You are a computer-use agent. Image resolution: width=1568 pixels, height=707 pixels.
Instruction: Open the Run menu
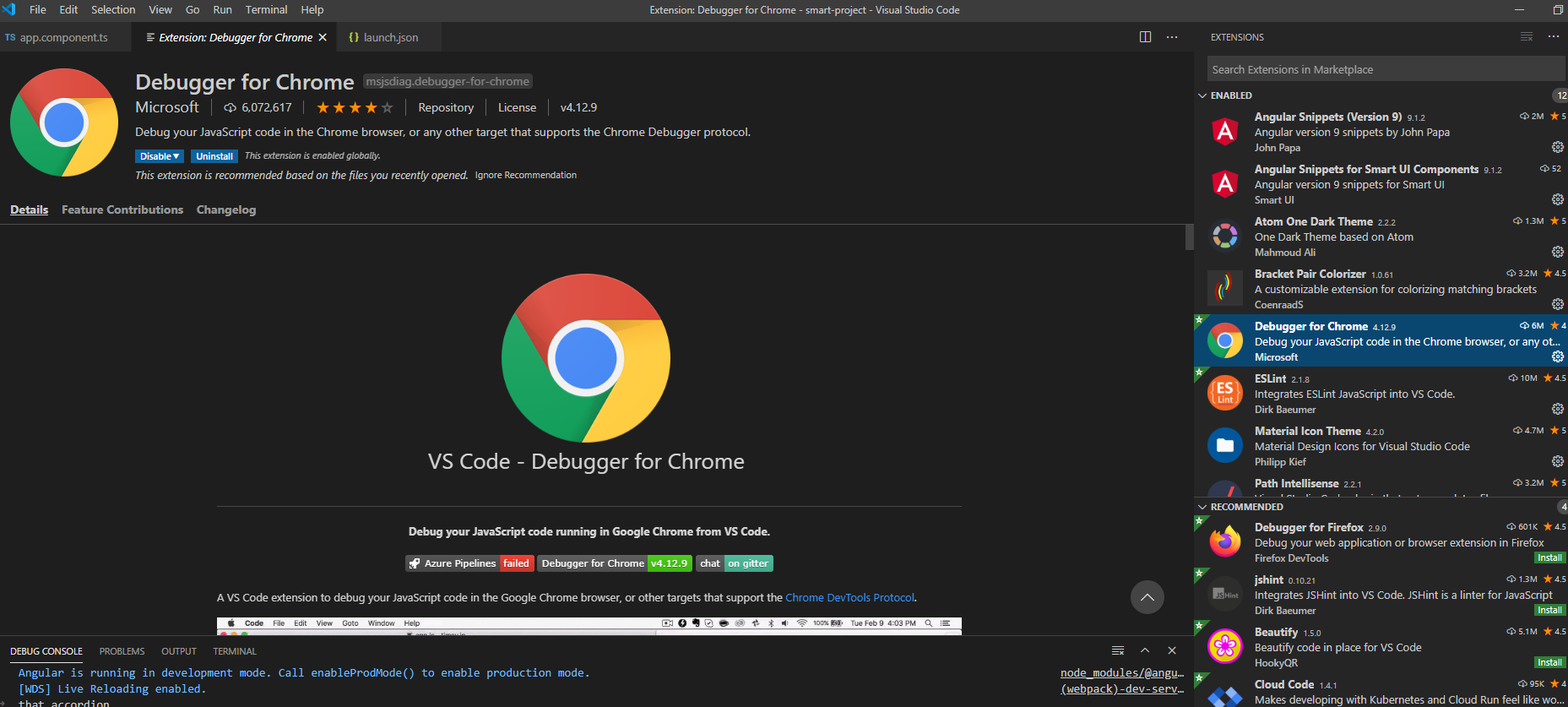pos(222,9)
